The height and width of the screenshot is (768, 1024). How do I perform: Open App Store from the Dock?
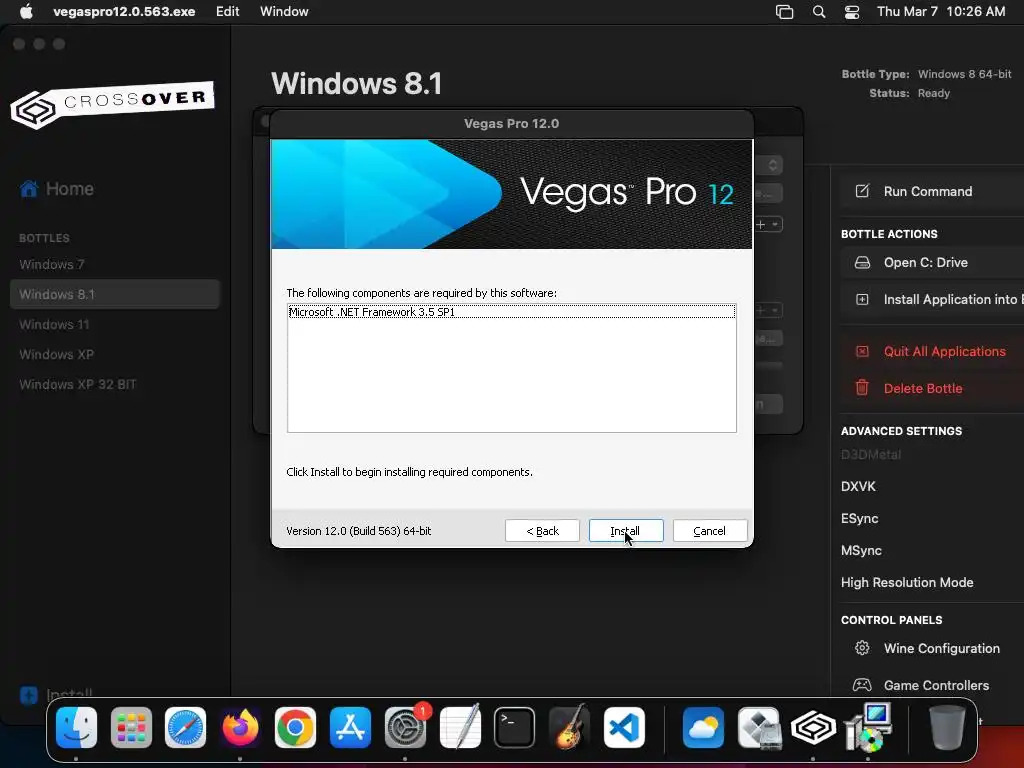(350, 728)
